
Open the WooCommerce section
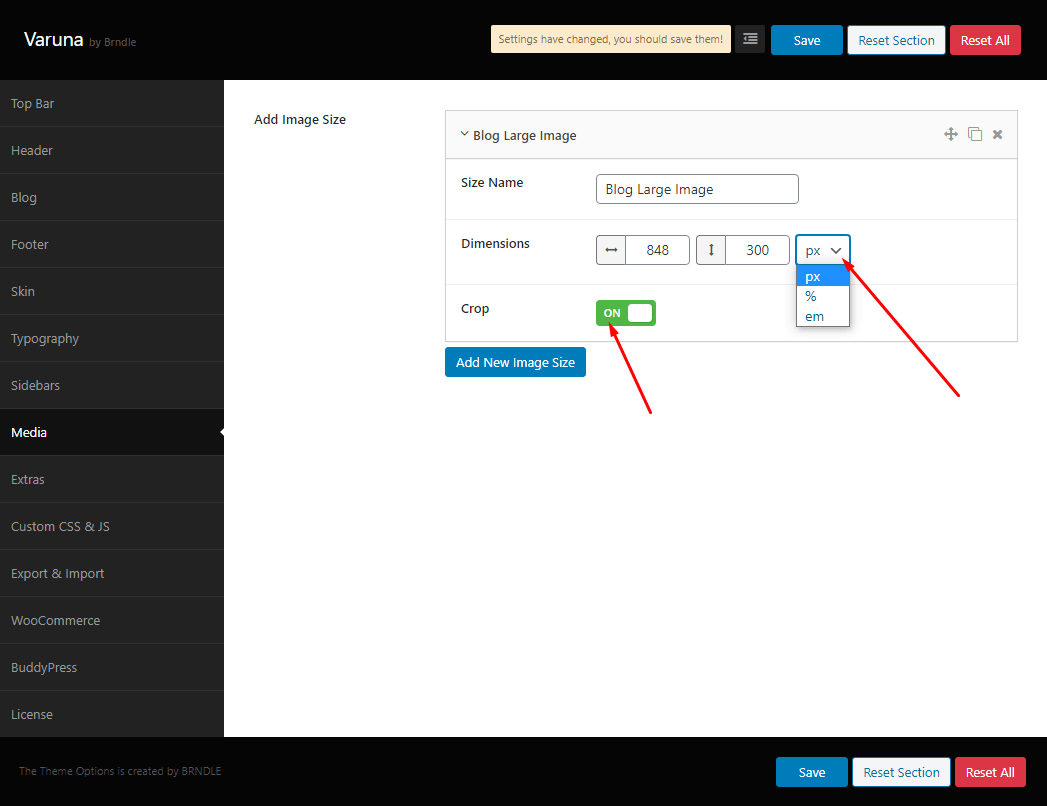112,620
